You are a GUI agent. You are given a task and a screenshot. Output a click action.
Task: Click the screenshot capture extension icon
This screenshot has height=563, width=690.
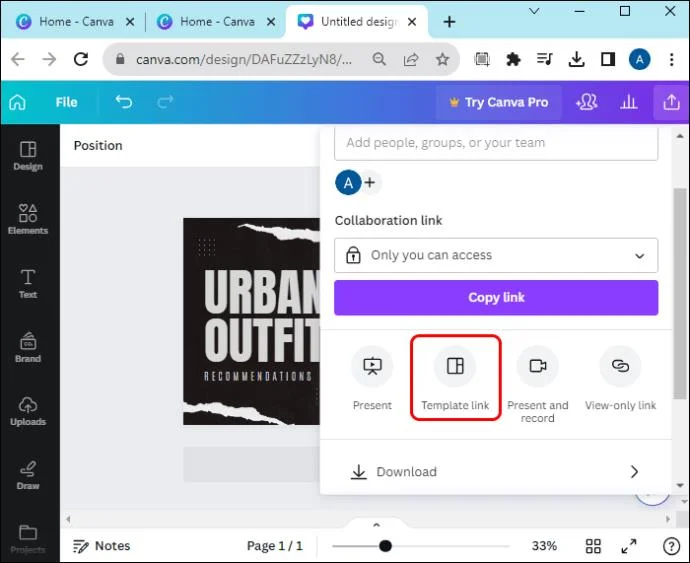tap(482, 59)
